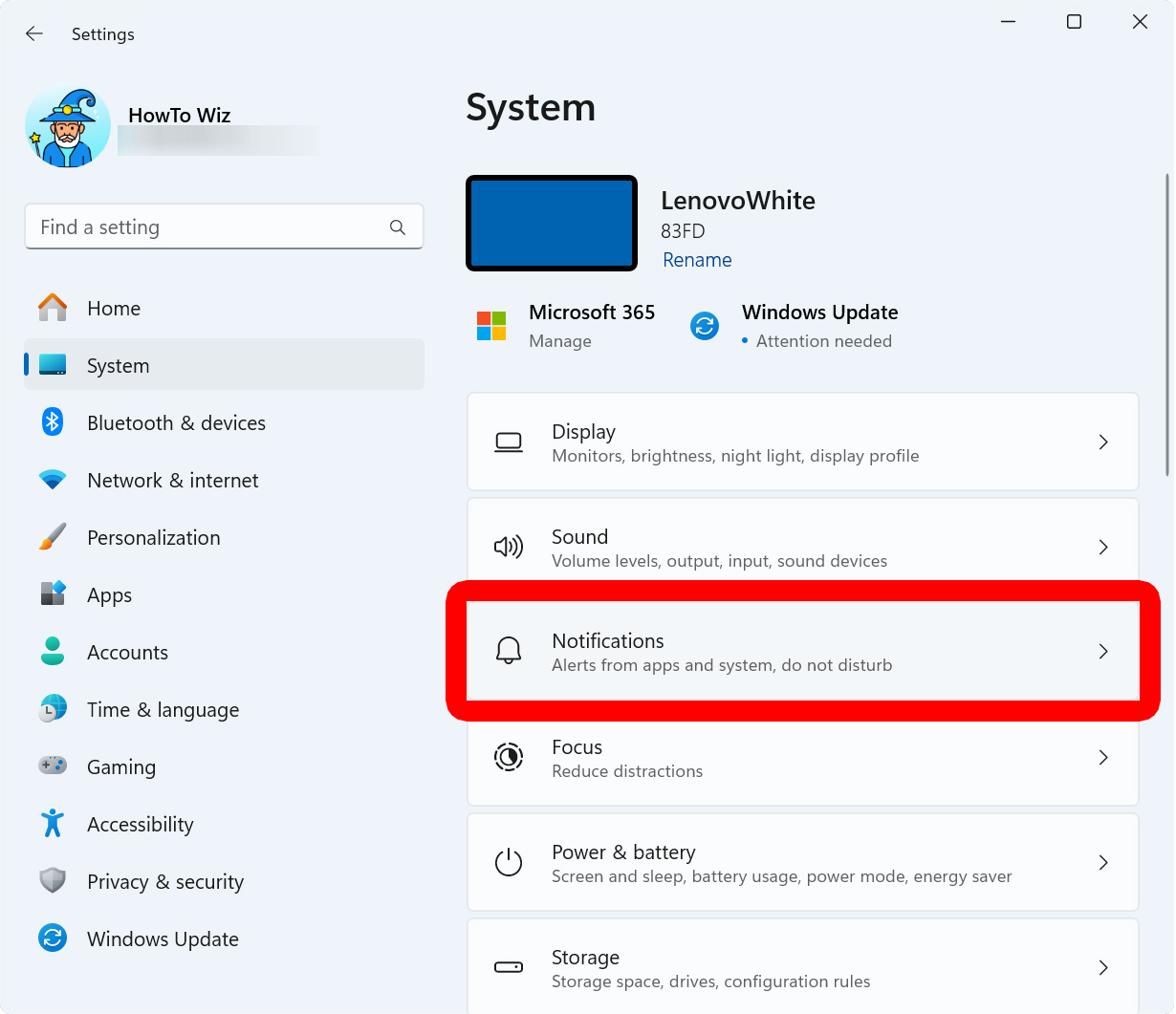Open Time & language section
Screen dimensions: 1176x1014
tap(163, 710)
